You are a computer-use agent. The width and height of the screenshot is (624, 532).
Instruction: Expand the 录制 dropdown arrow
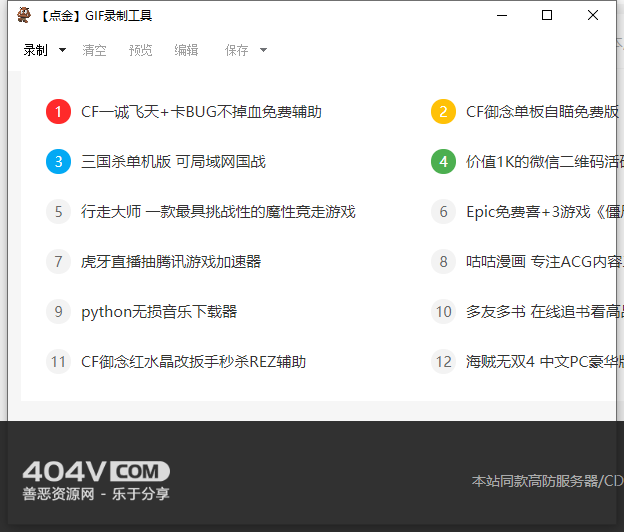[62, 50]
